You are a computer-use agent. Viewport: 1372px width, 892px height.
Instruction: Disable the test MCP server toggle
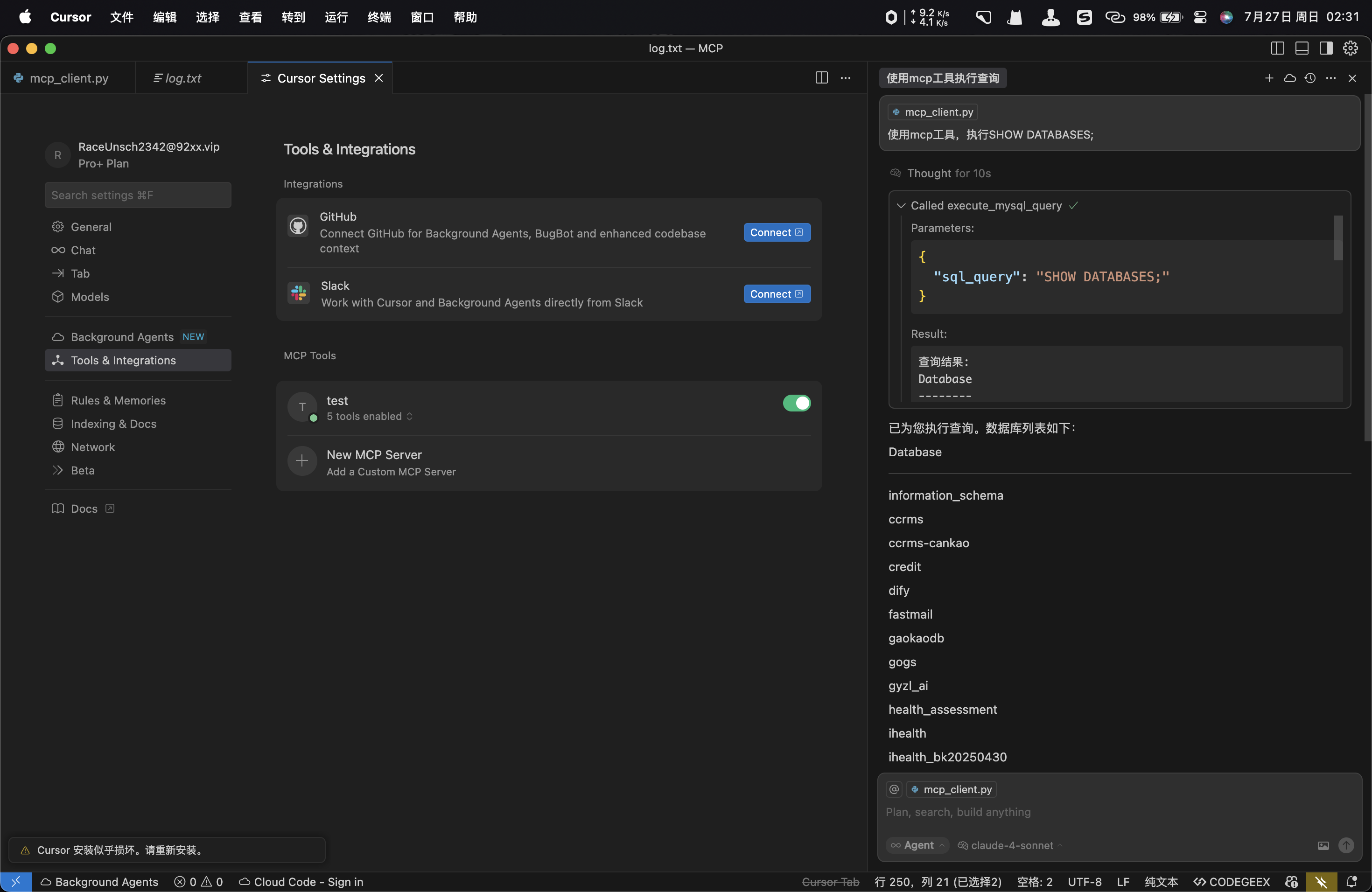point(796,403)
